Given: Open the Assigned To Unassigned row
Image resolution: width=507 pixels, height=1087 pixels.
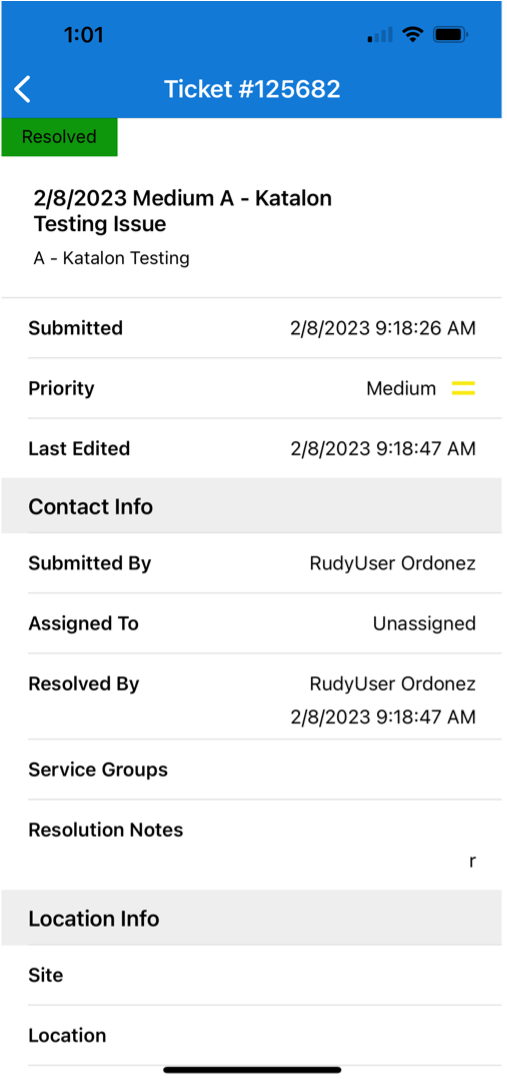Looking at the screenshot, I should click(x=252, y=624).
